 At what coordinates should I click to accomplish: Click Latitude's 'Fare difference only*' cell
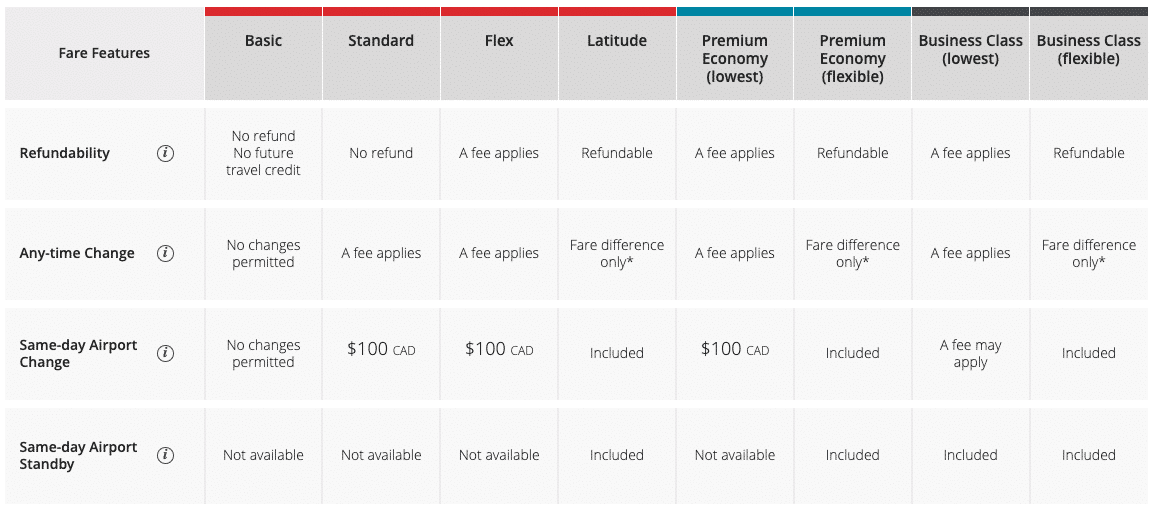pos(617,253)
